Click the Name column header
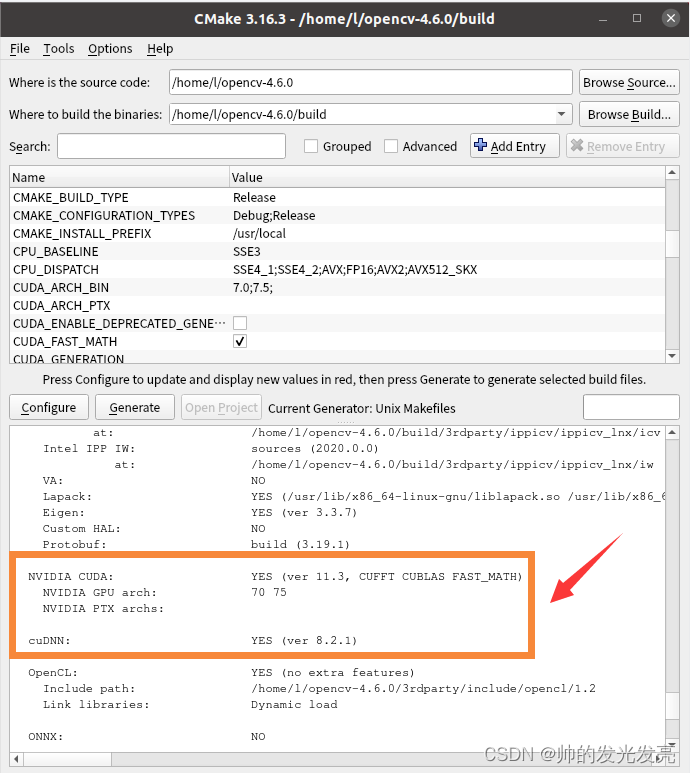The width and height of the screenshot is (690, 773). tap(119, 177)
